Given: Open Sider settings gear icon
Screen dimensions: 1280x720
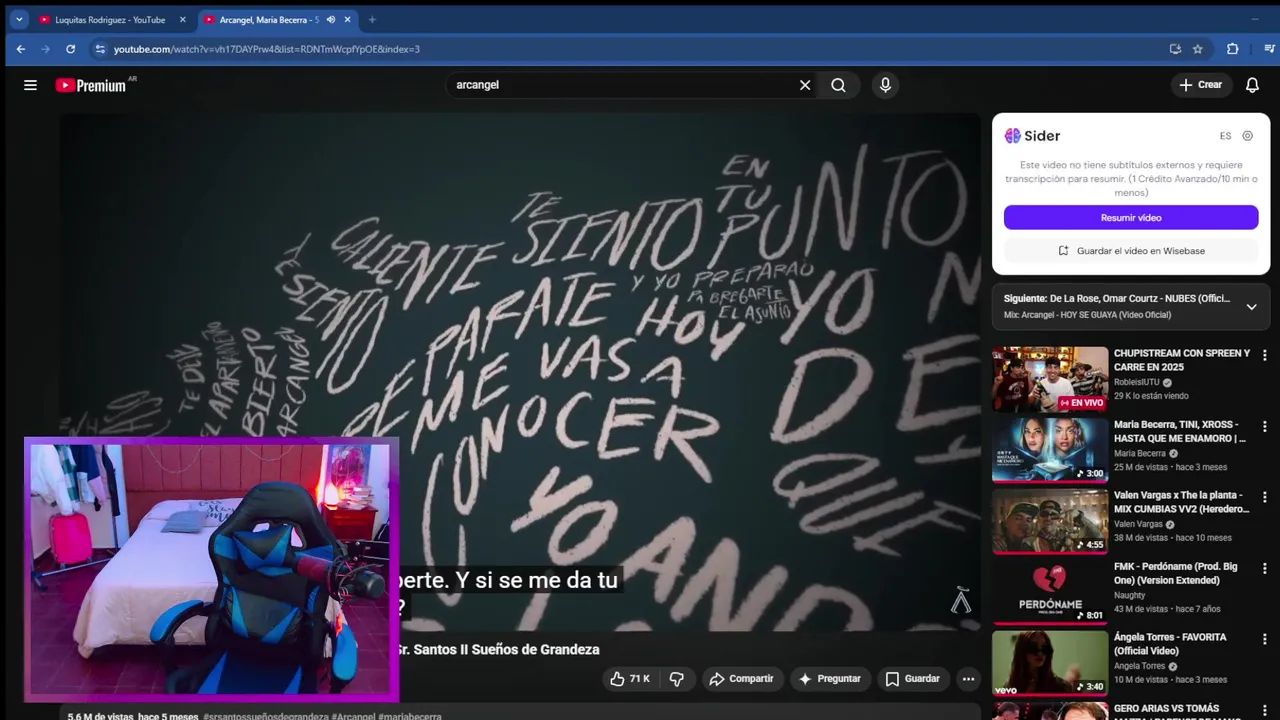Looking at the screenshot, I should pyautogui.click(x=1248, y=136).
